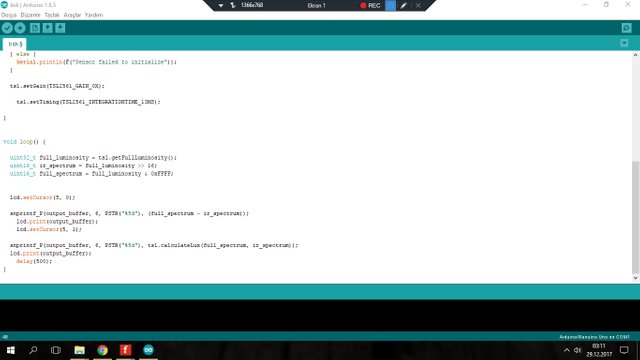
Task: Open a sketch with up-arrow icon
Action: (47, 28)
